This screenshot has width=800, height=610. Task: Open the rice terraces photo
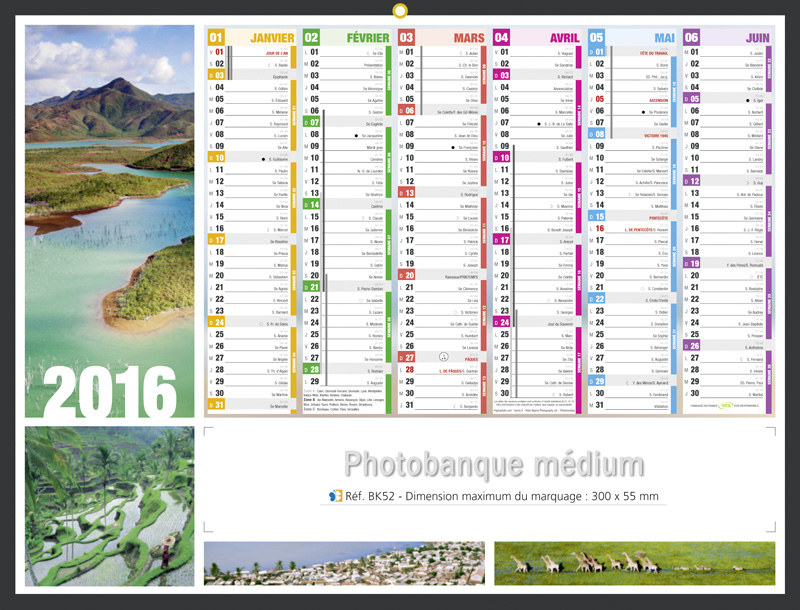(x=110, y=506)
